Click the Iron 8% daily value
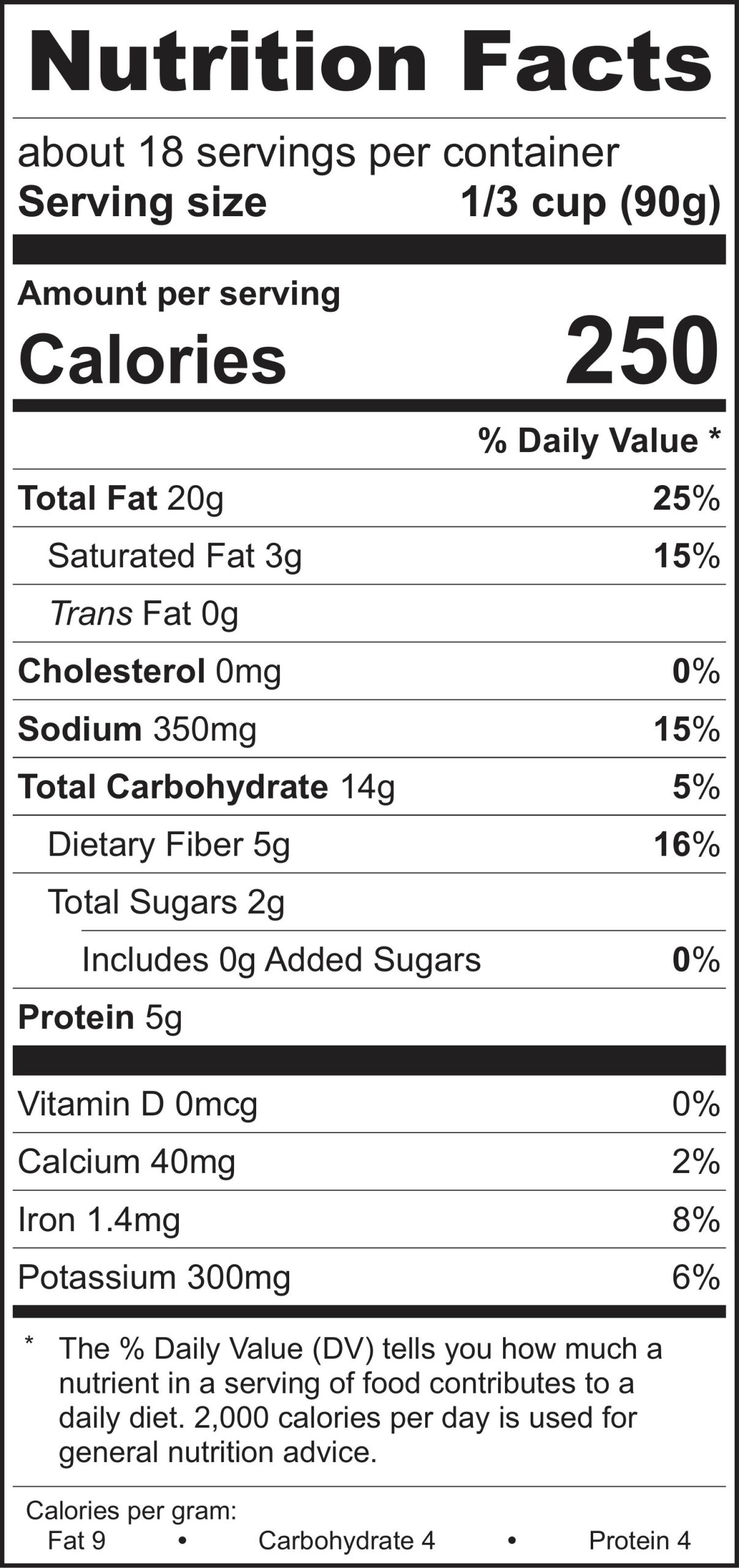This screenshot has width=739, height=1568. click(x=695, y=1219)
